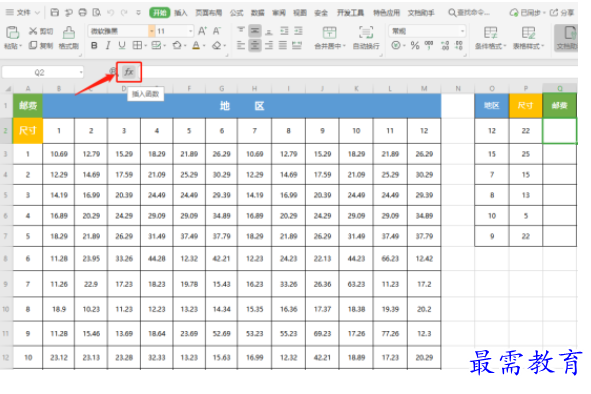Toggle bold formatting

click(94, 46)
